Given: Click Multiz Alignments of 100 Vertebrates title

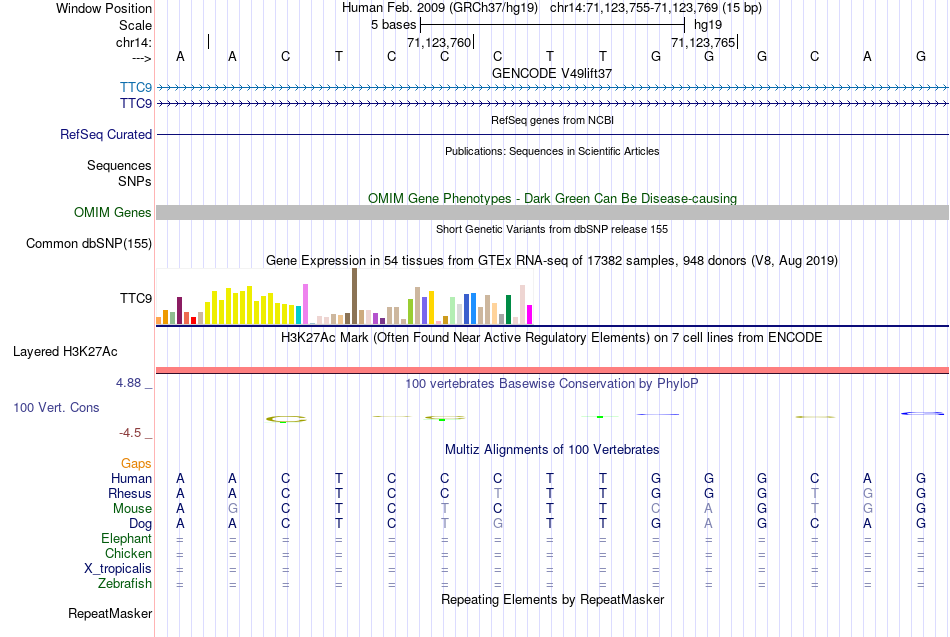Looking at the screenshot, I should tap(552, 450).
